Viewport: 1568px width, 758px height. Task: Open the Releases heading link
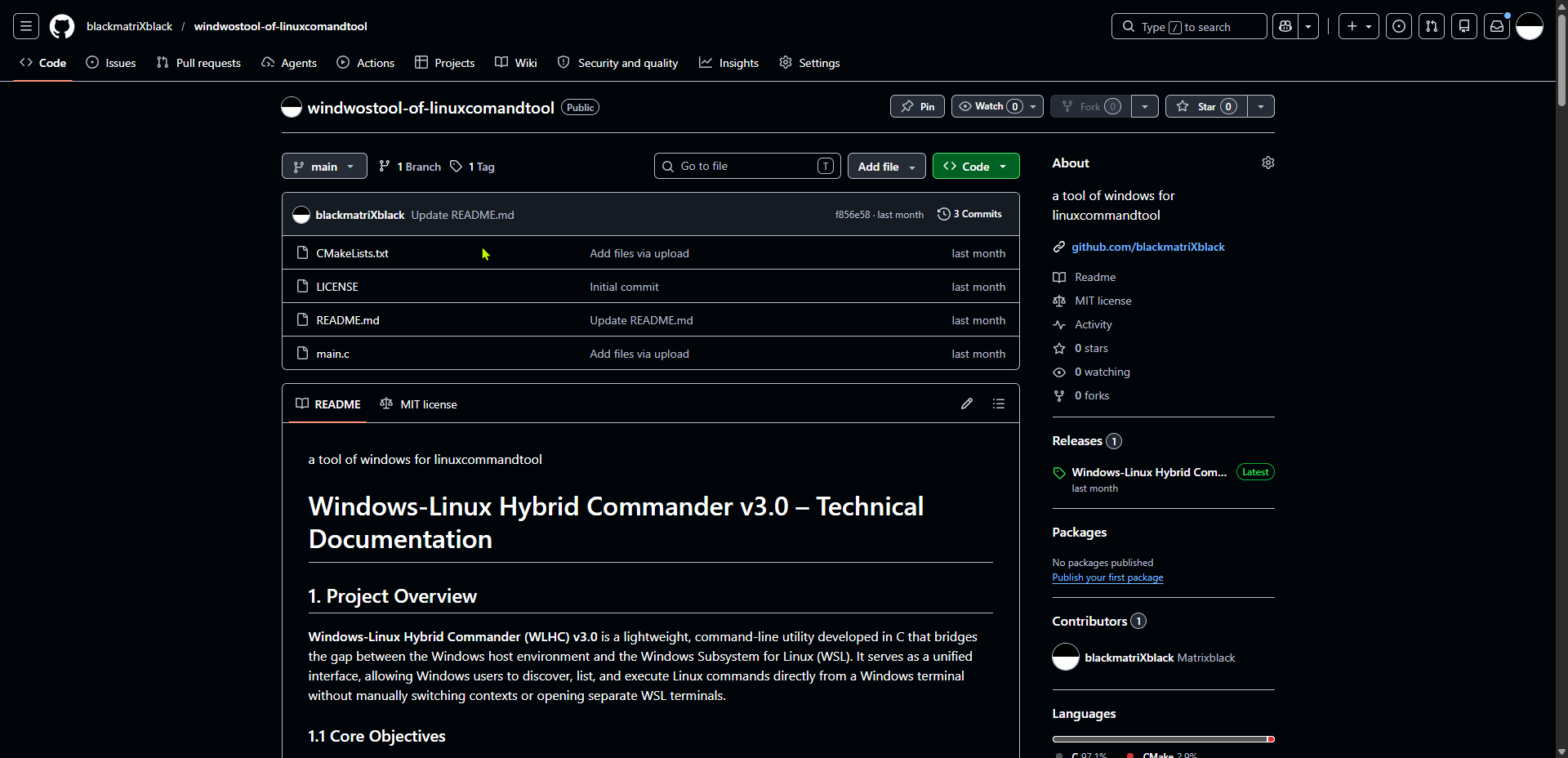pyautogui.click(x=1087, y=441)
